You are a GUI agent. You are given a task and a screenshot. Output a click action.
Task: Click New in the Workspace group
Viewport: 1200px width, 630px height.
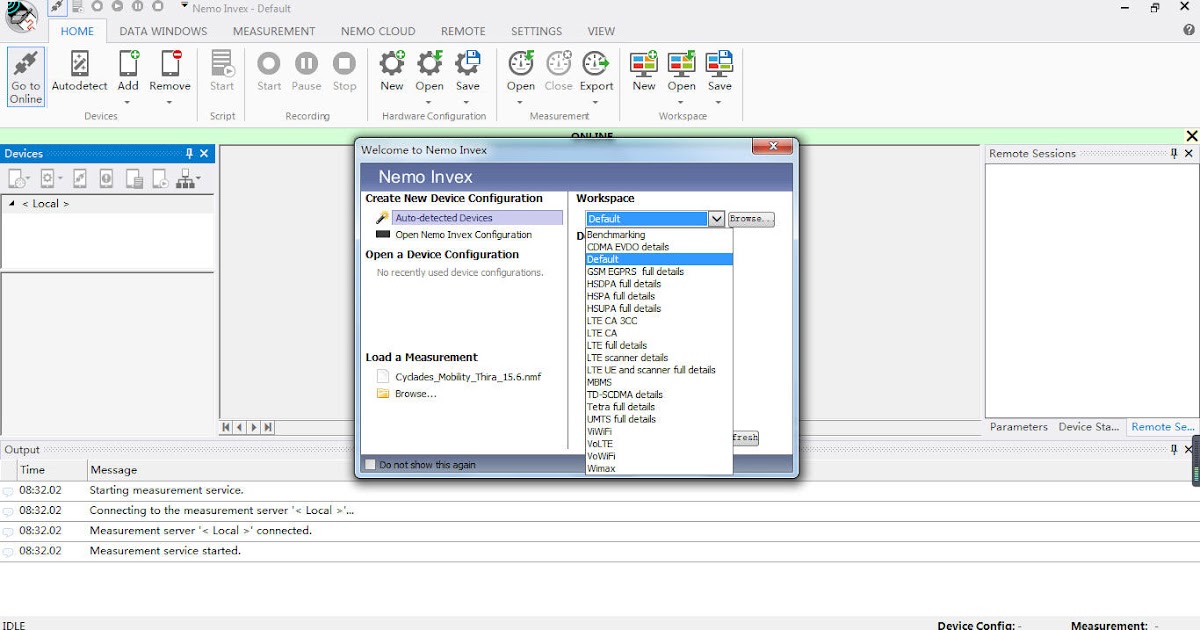pos(644,72)
